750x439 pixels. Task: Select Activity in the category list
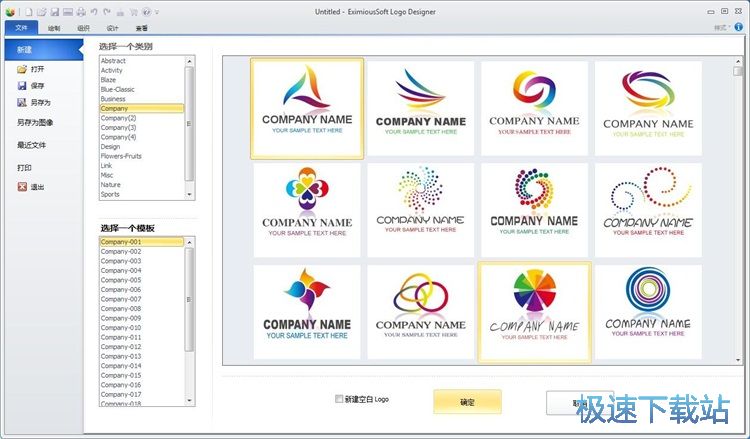(142, 70)
